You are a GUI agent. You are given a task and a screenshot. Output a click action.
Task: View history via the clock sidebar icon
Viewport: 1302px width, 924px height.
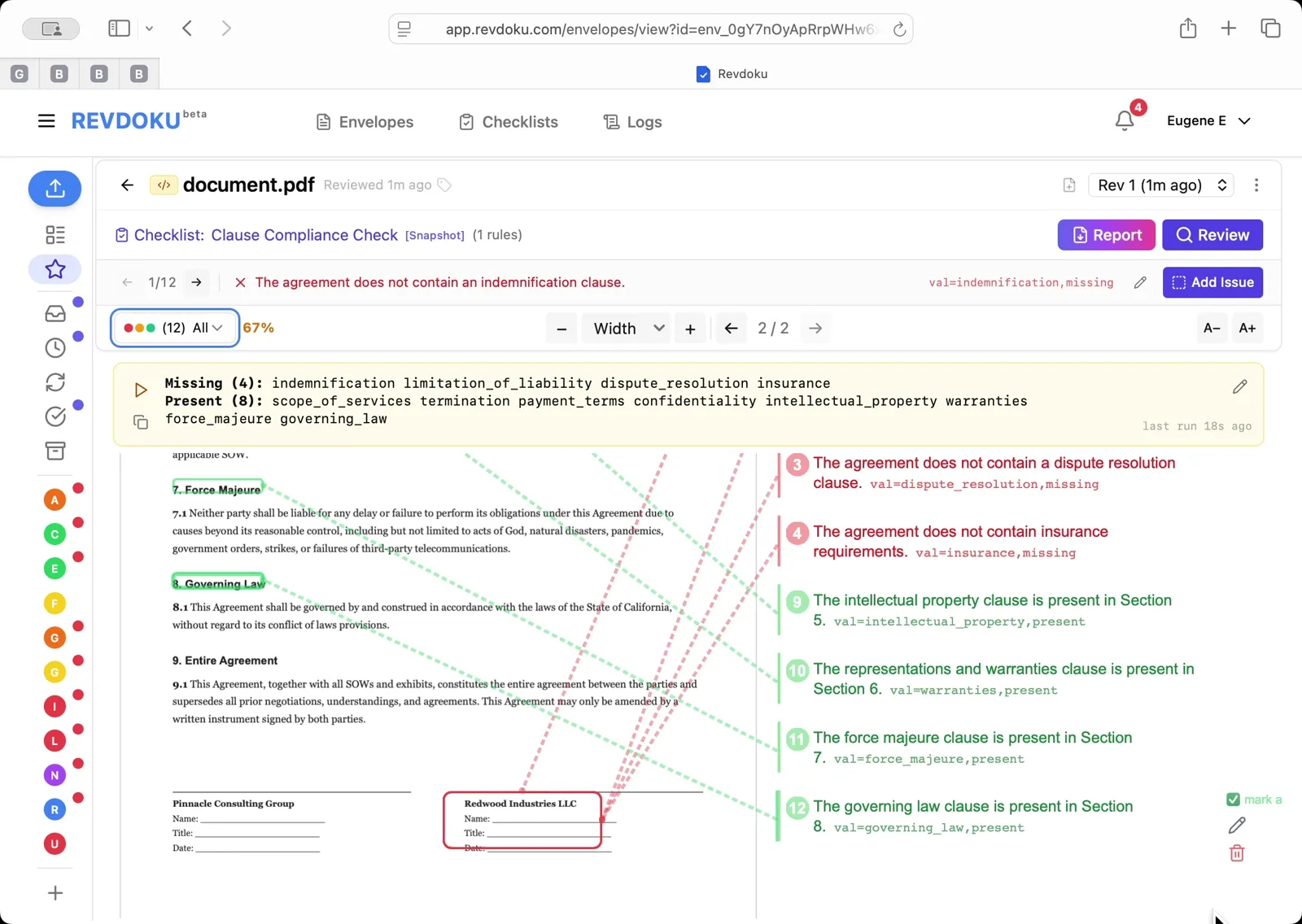click(x=55, y=347)
